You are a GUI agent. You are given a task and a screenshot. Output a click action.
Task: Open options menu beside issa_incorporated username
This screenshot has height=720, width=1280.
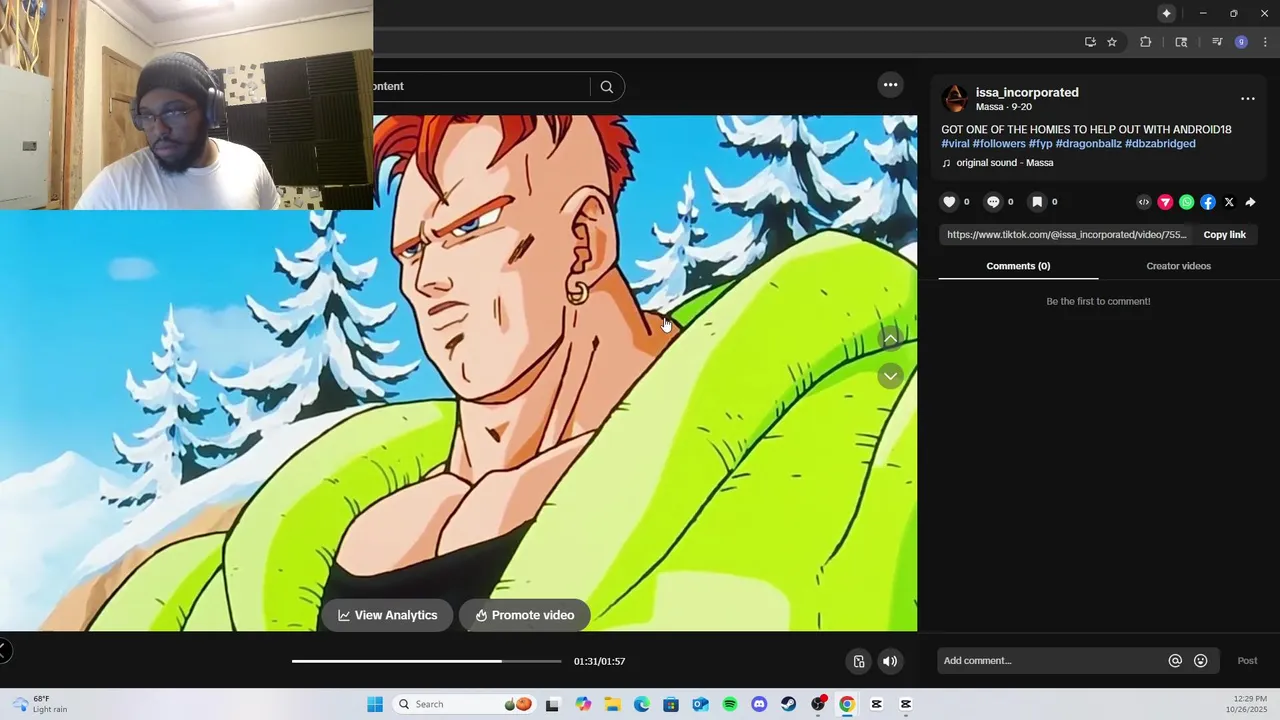coord(1247,99)
